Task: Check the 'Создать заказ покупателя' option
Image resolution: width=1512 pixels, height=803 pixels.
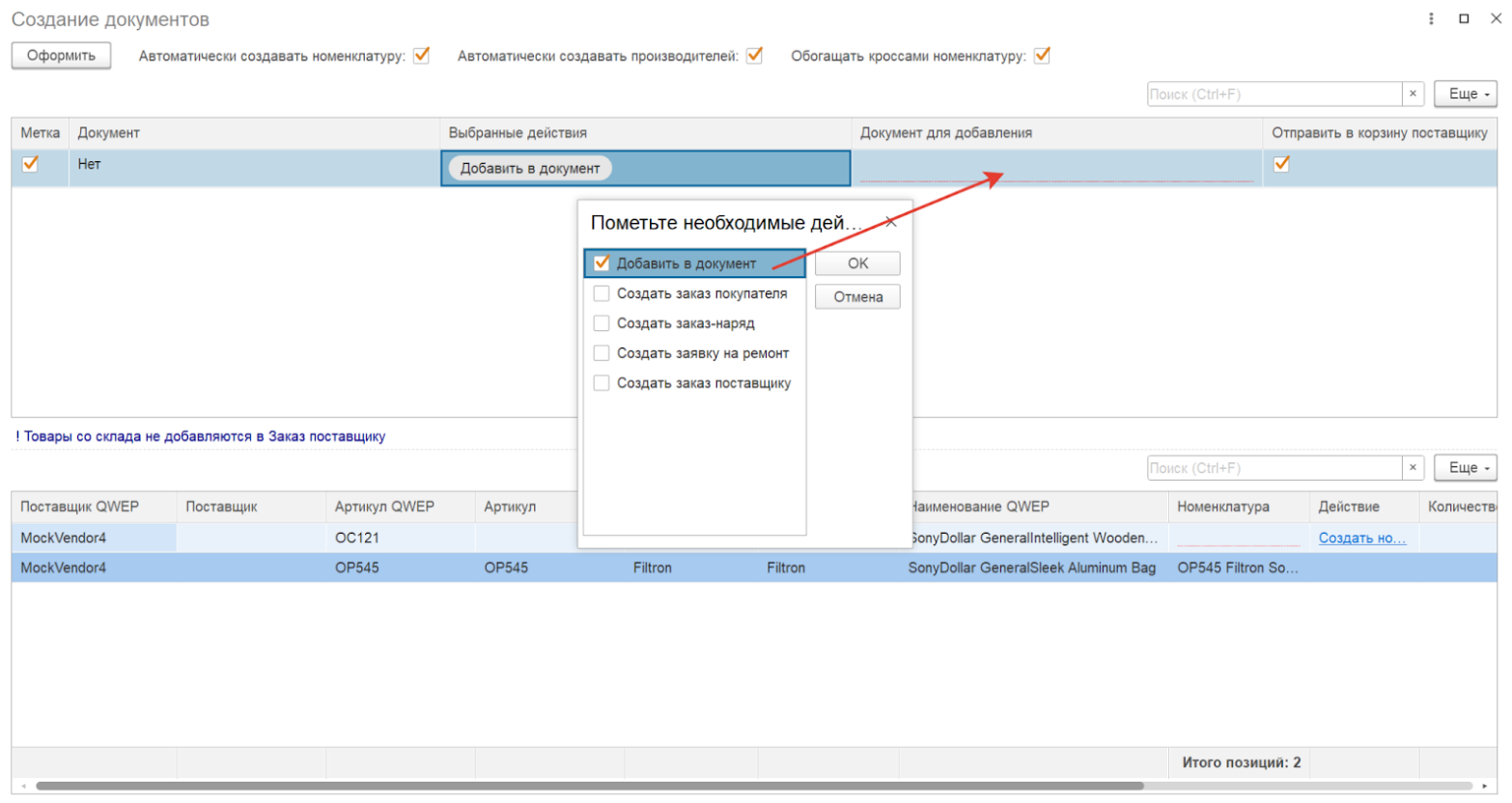Action: pos(602,293)
